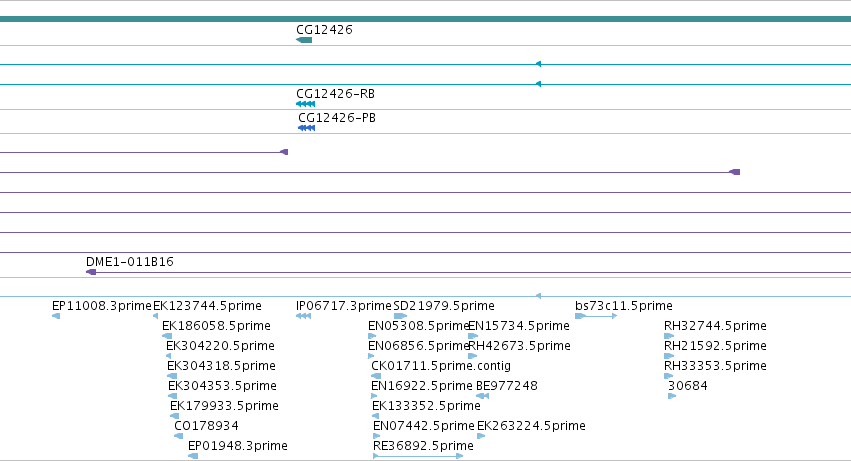Select the thick teal chromosome bar
851x461 pixels.
point(426,19)
